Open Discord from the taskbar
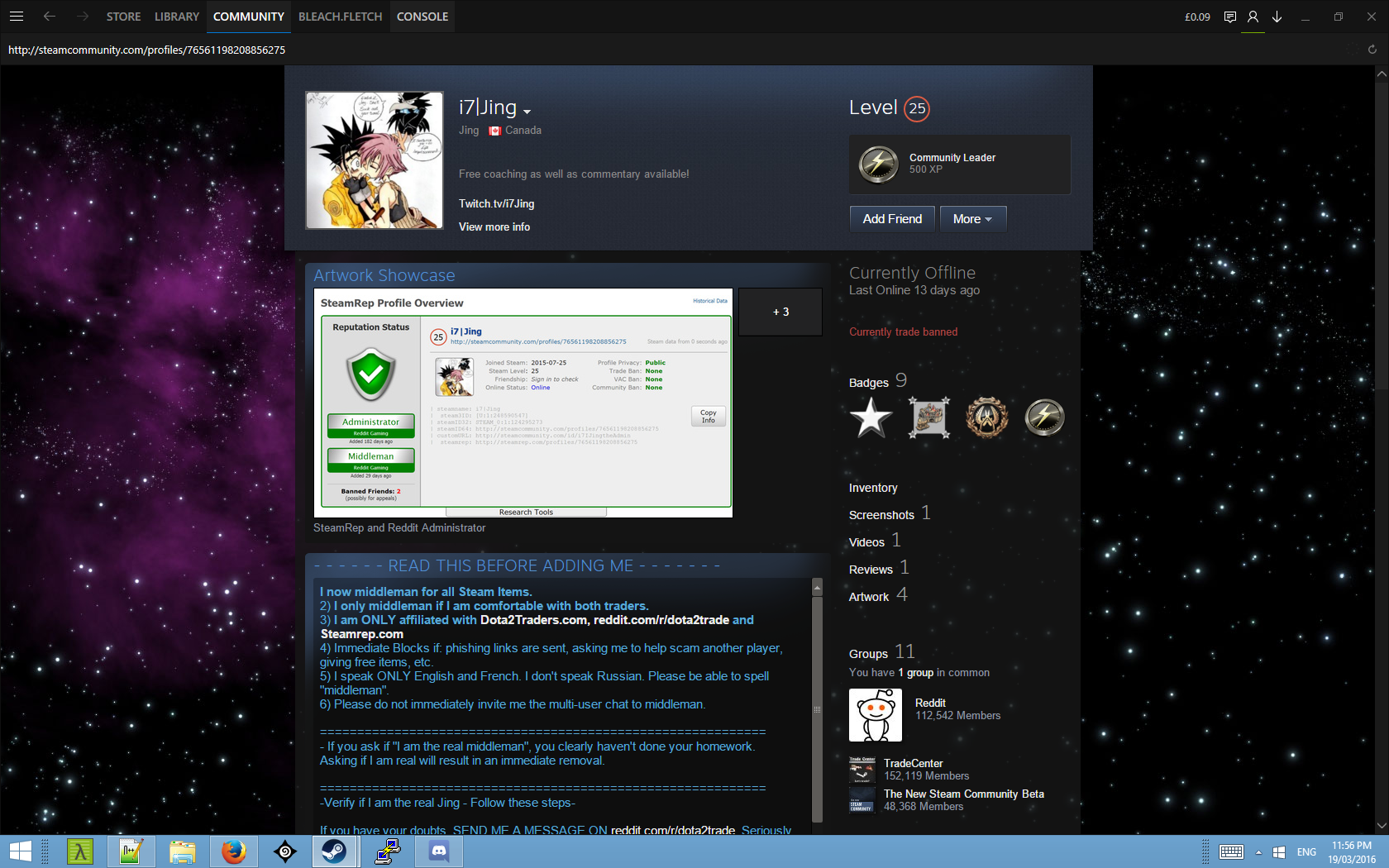This screenshot has width=1389, height=868. (x=439, y=851)
